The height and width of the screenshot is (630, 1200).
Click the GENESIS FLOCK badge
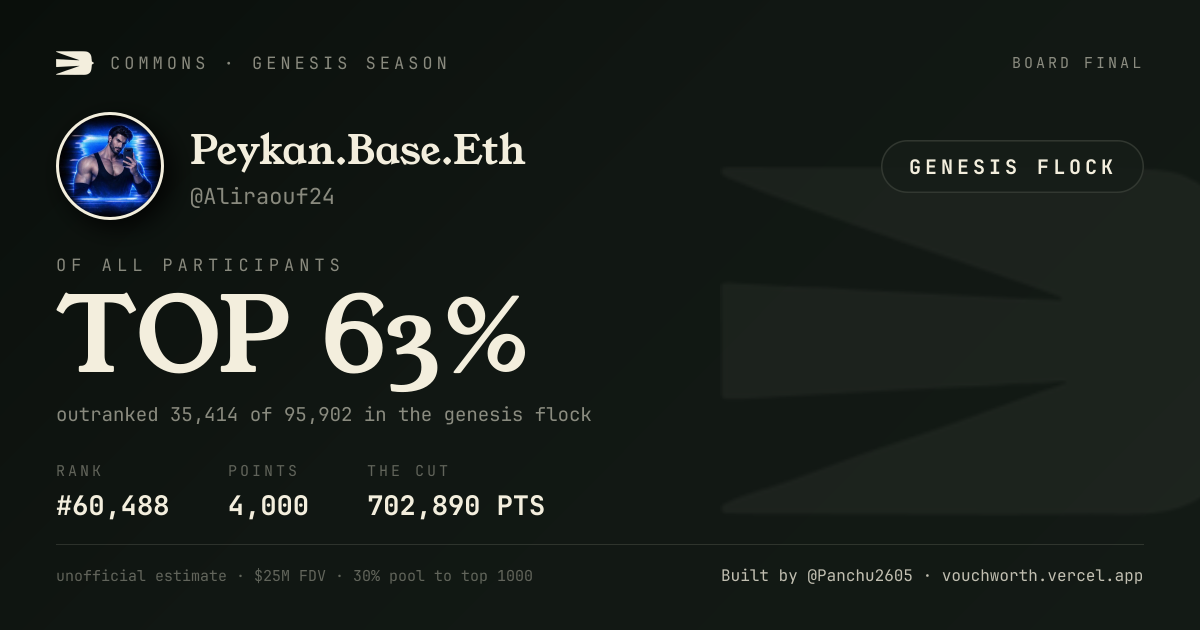(1012, 167)
